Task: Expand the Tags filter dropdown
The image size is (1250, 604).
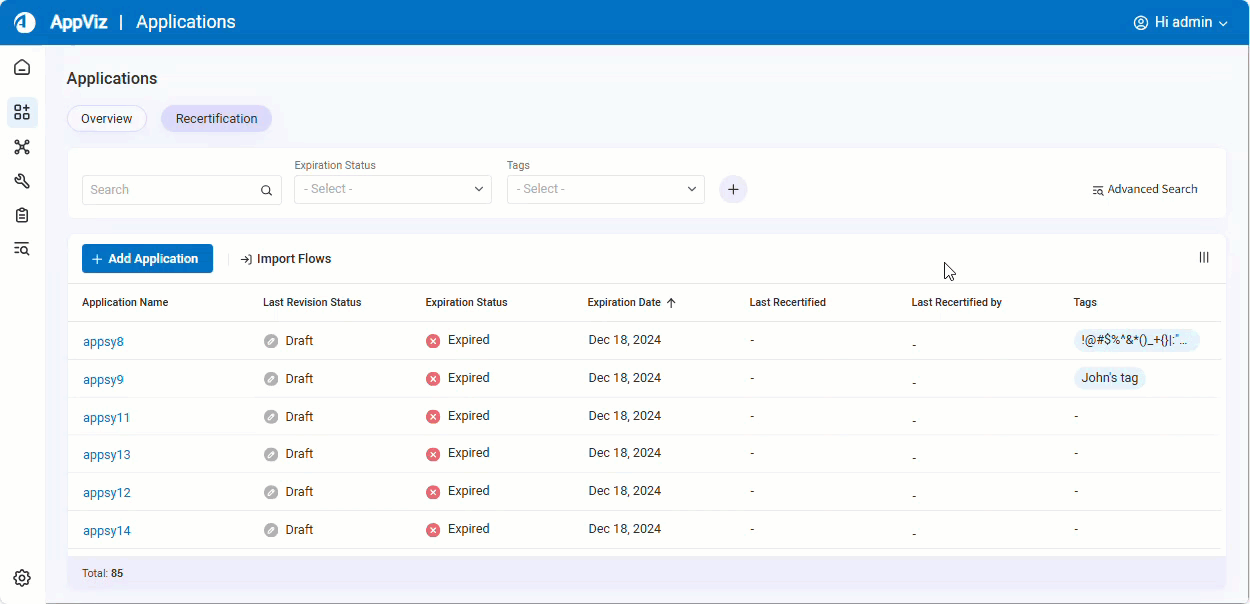Action: point(605,189)
